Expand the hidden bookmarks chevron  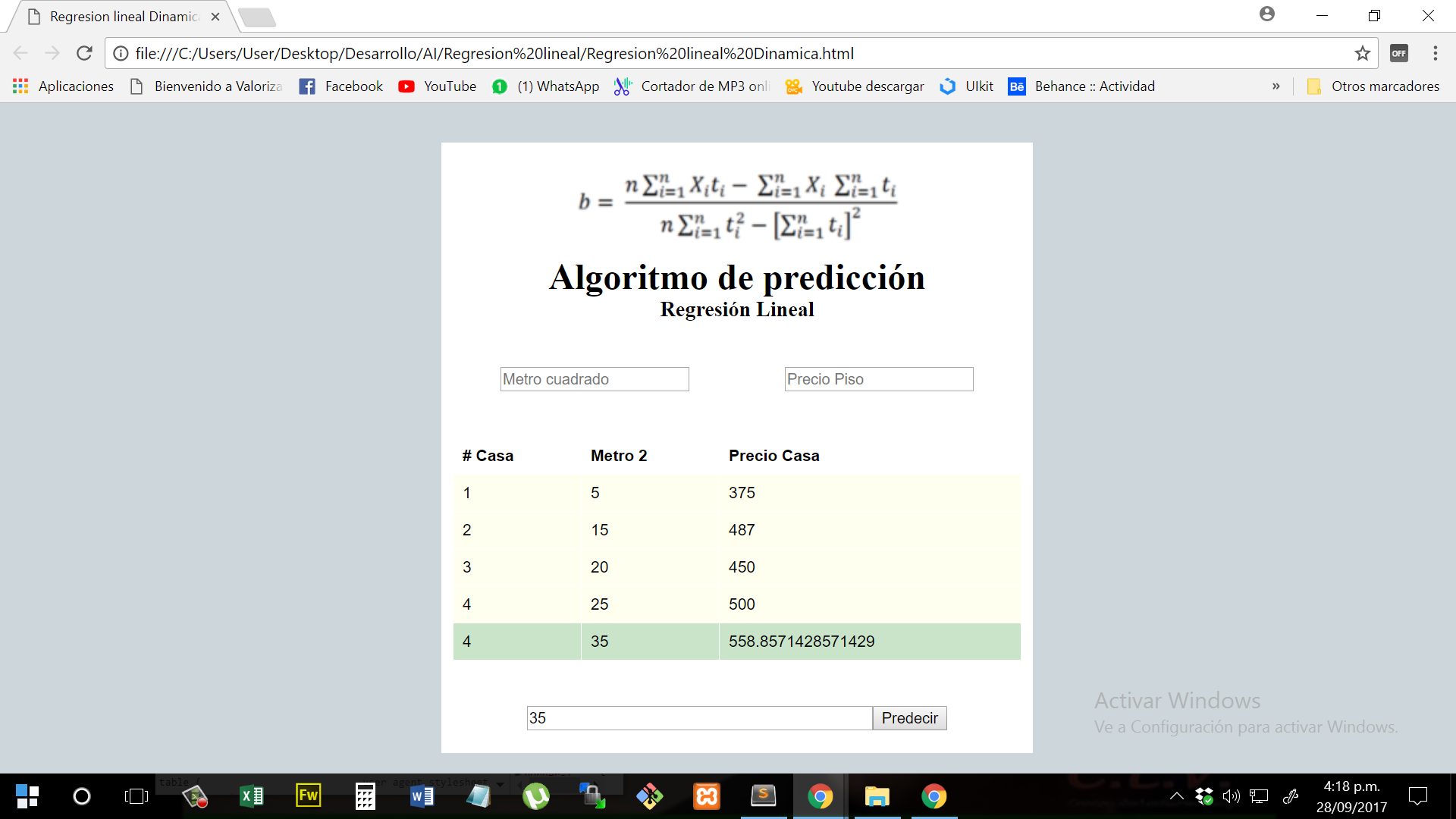coord(1276,86)
